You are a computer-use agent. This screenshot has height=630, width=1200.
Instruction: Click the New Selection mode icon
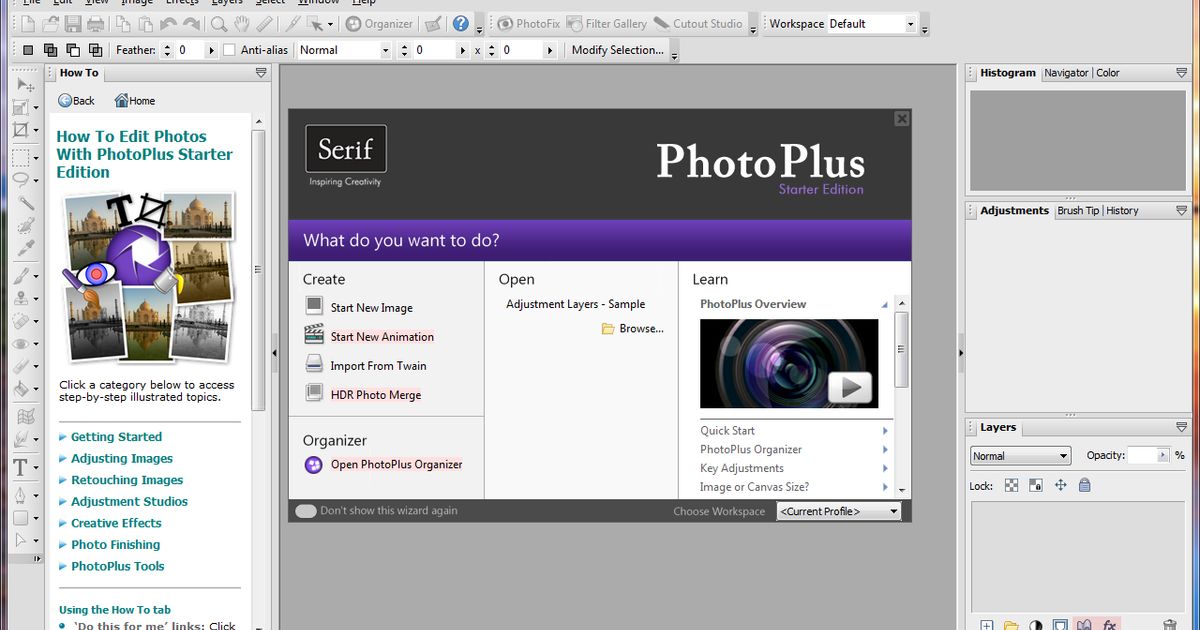[x=28, y=50]
